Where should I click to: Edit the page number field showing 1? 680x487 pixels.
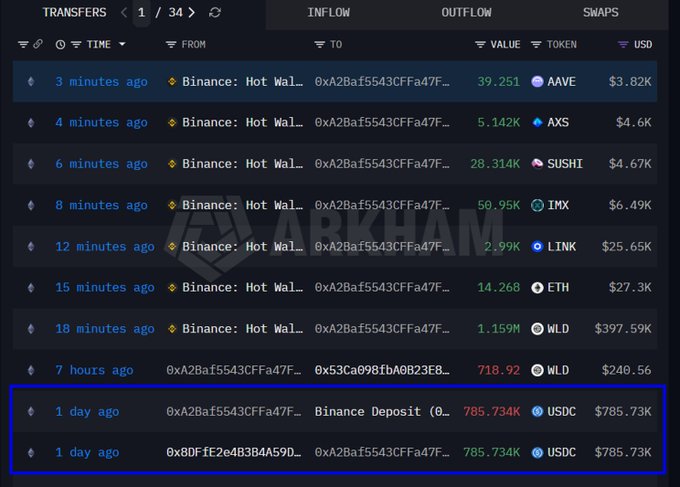coord(141,13)
